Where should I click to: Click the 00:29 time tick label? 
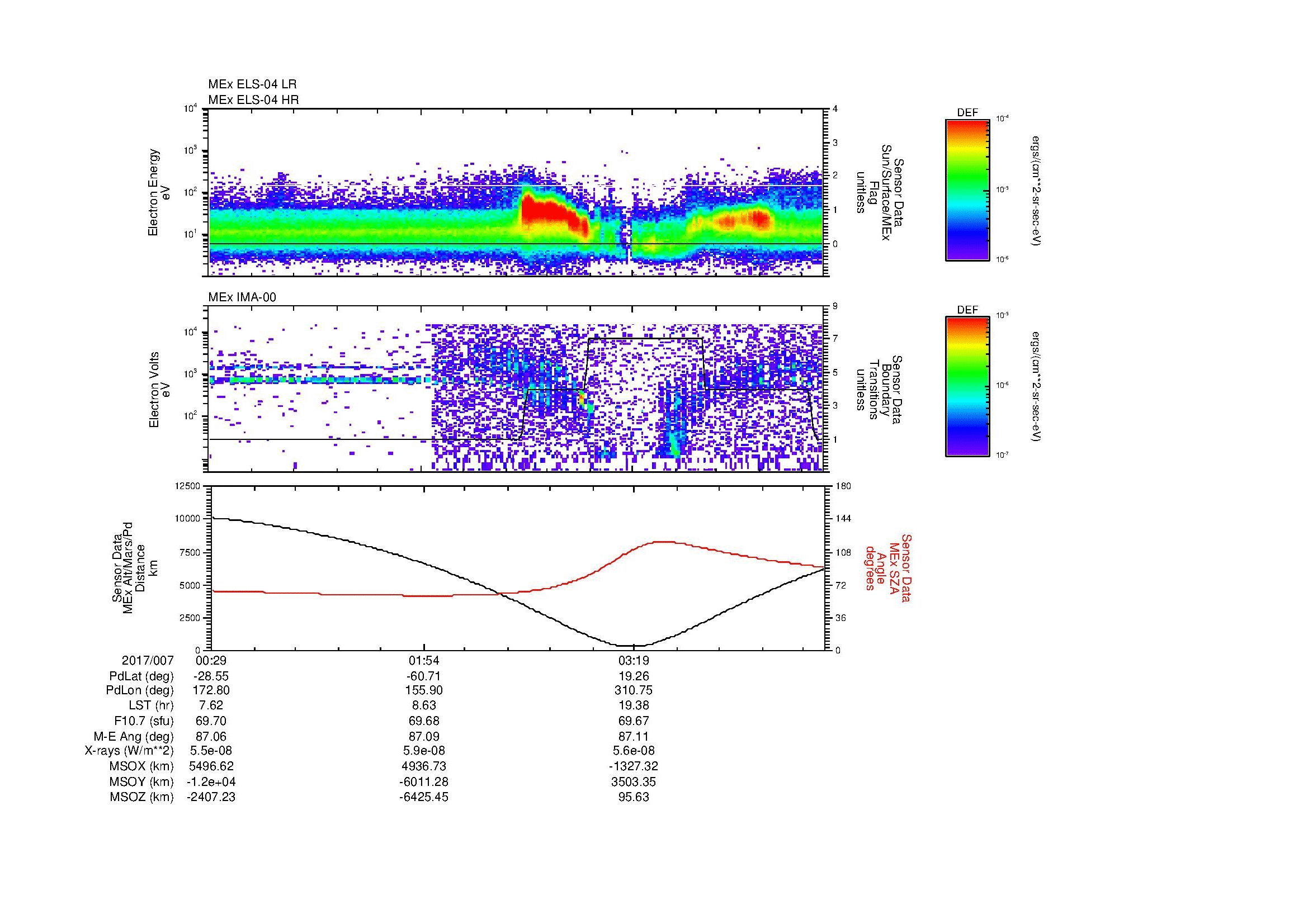pos(211,660)
